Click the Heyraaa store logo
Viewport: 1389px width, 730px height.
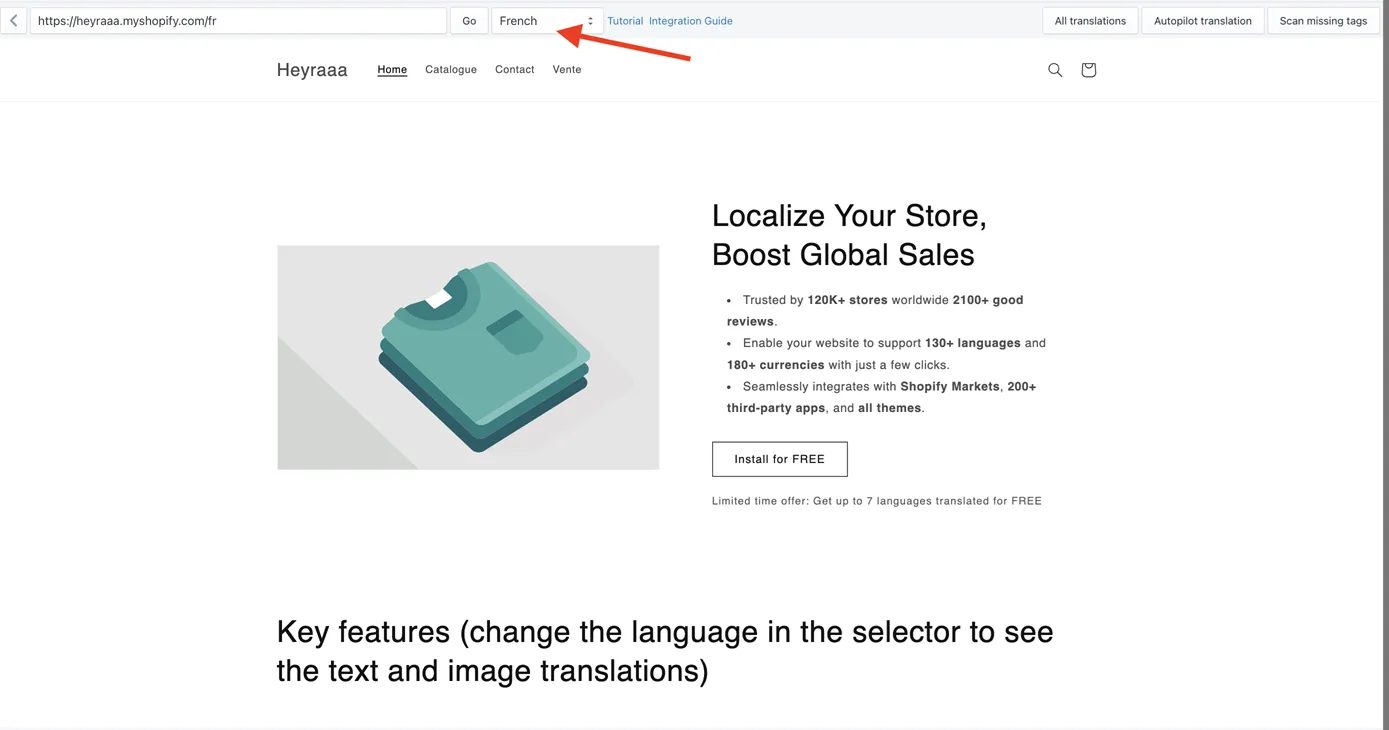tap(312, 70)
